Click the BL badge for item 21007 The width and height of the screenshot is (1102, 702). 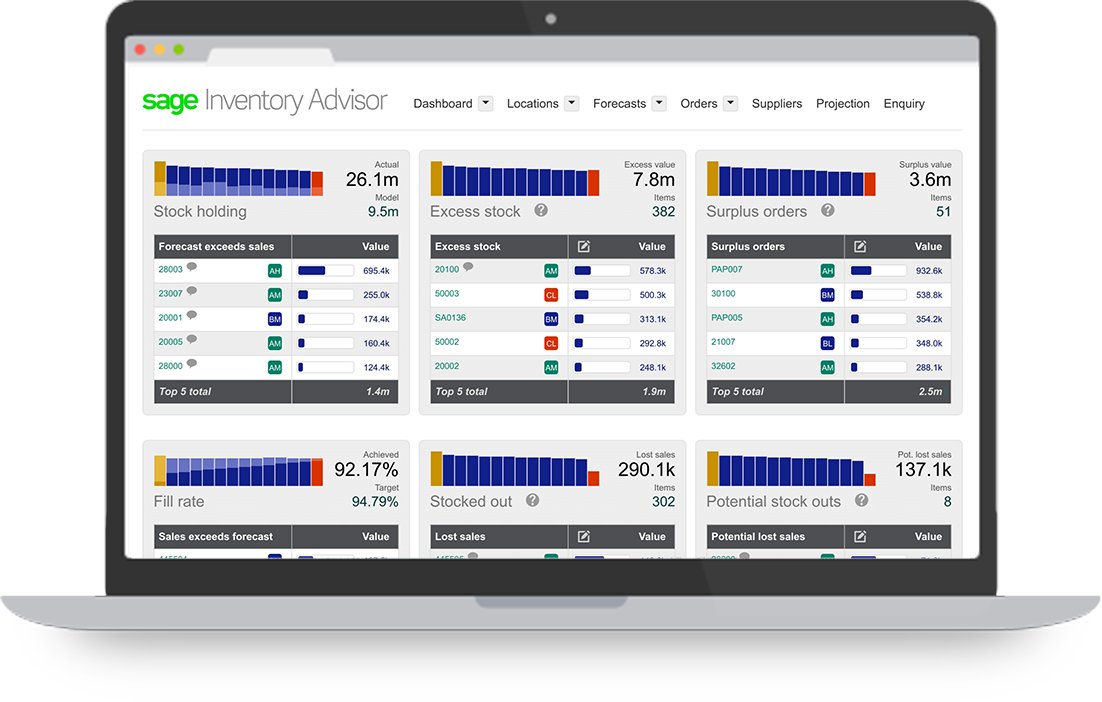click(828, 344)
